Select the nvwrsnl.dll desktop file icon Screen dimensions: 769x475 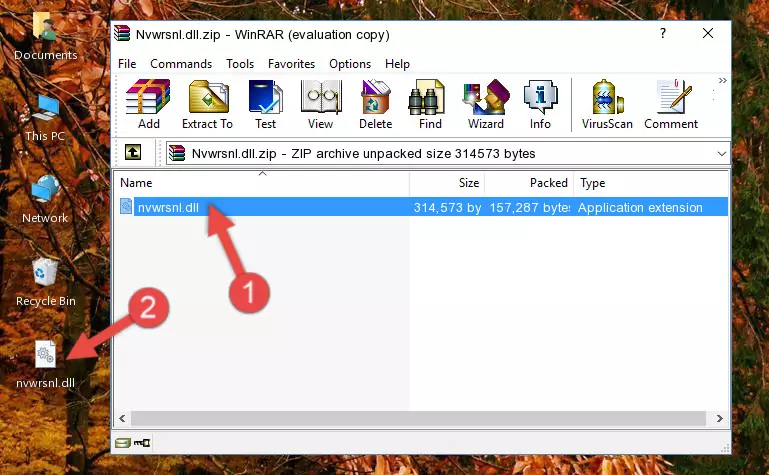(45, 365)
